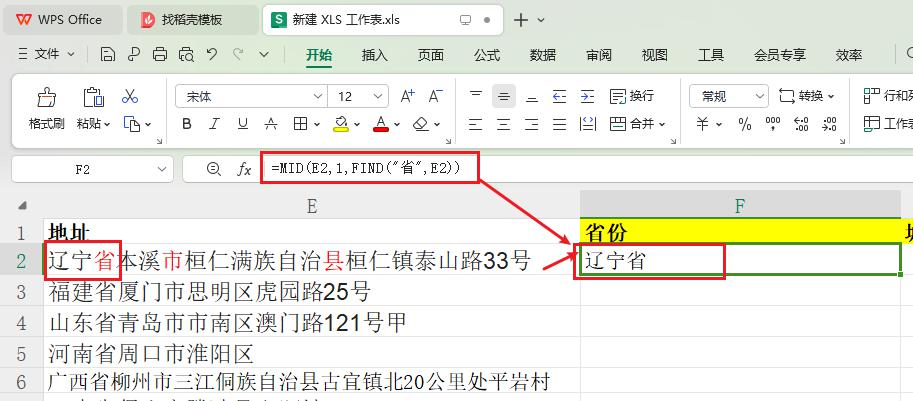Click the zoom magnifier in formula bar
The width and height of the screenshot is (913, 401).
click(x=214, y=169)
